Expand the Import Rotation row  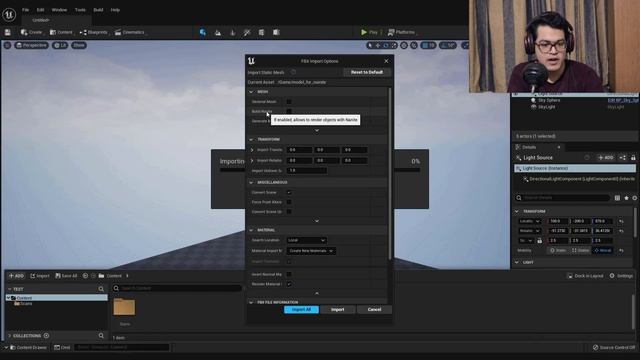pyautogui.click(x=252, y=161)
